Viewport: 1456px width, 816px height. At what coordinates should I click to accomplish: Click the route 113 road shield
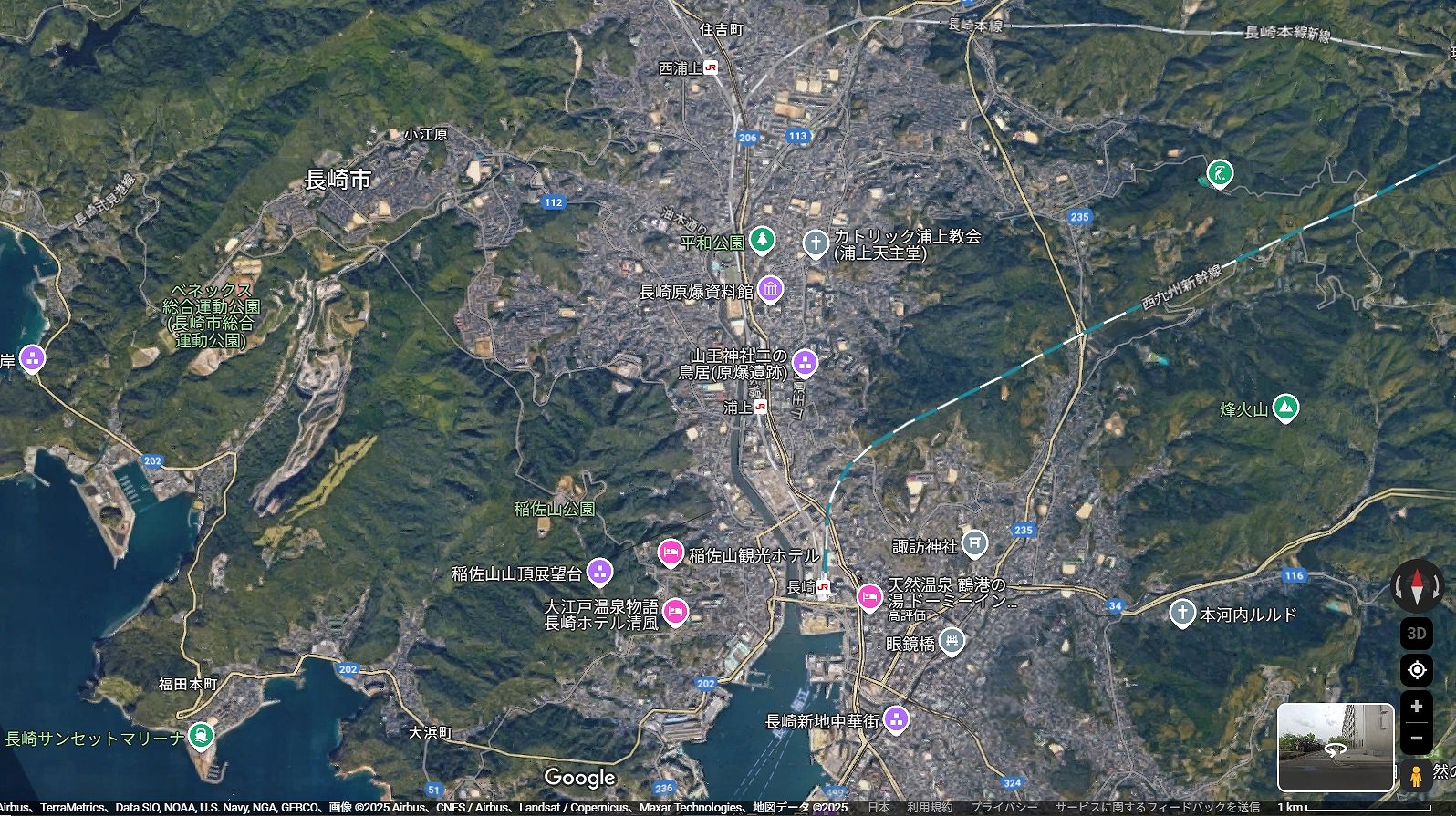click(798, 136)
